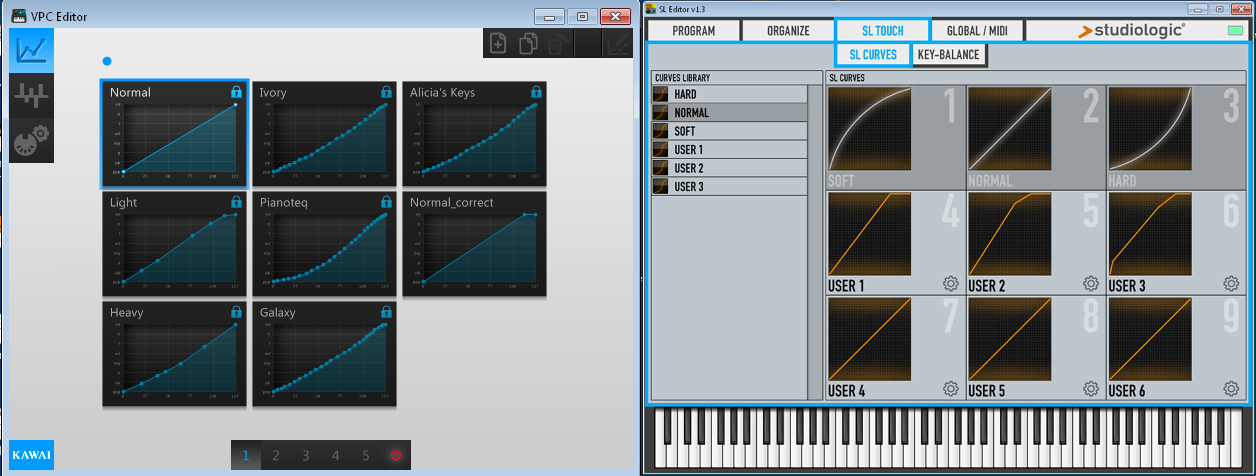Viewport: 1256px width, 476px height.
Task: Toggle the lock on the Galaxy curve card
Action: (x=386, y=312)
